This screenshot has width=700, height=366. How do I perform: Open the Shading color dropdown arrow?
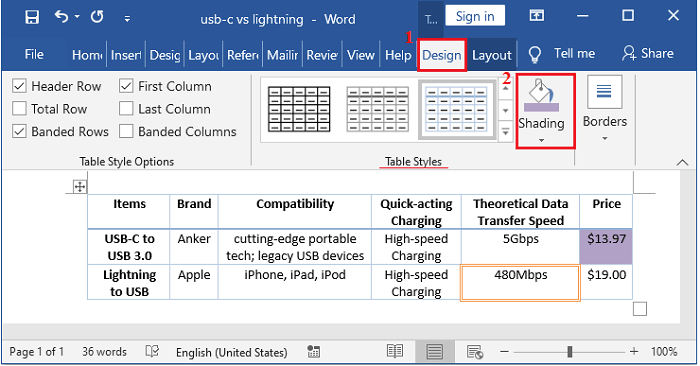point(541,140)
